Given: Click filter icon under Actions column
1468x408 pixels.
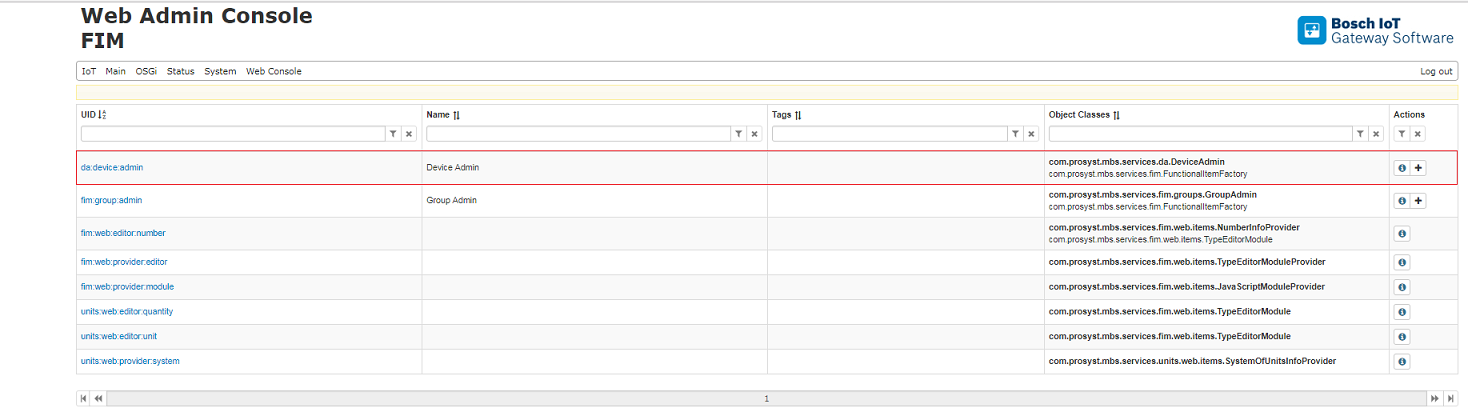Looking at the screenshot, I should point(1401,134).
